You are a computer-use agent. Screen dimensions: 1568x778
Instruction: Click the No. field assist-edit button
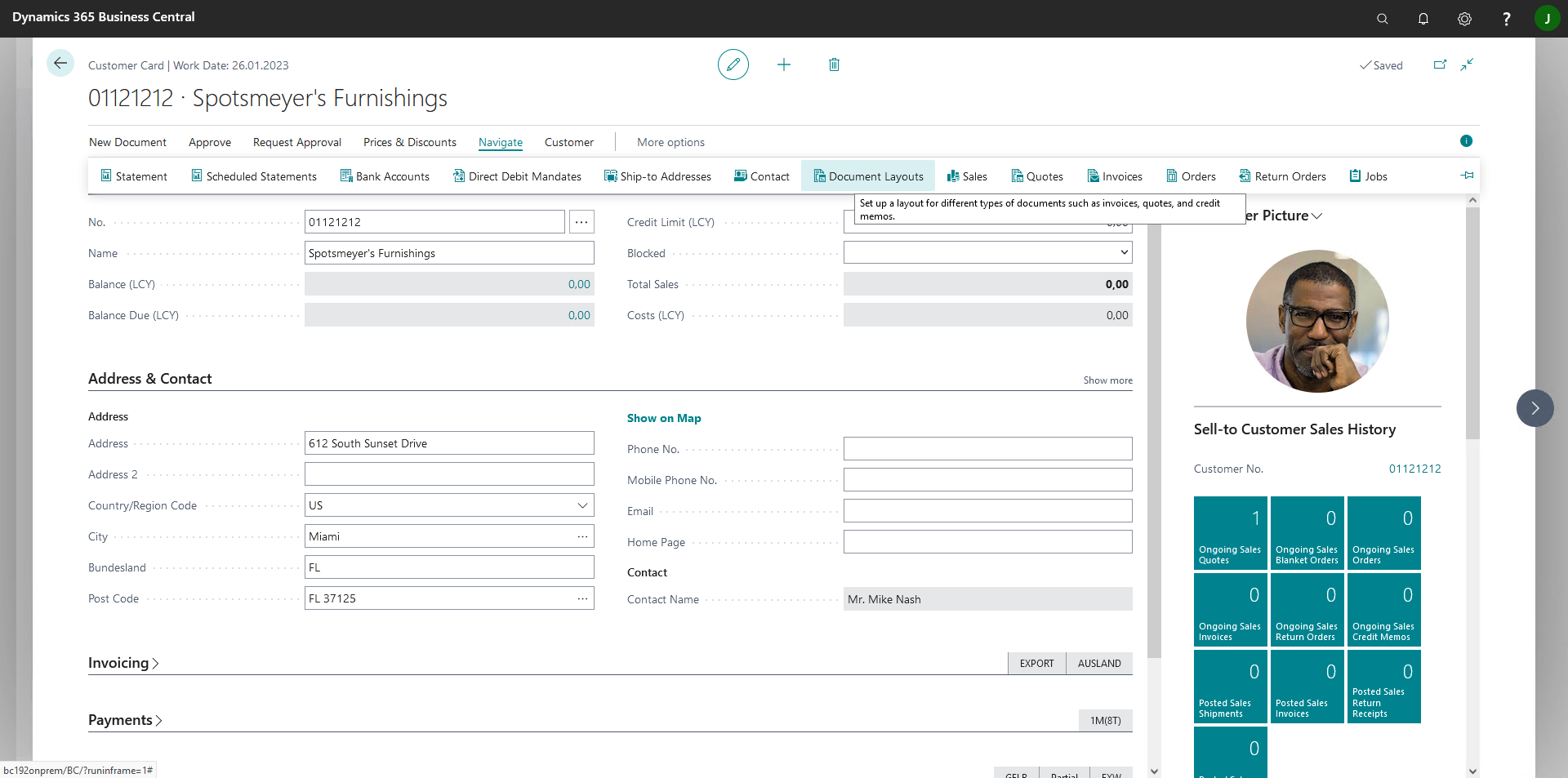pyautogui.click(x=581, y=222)
